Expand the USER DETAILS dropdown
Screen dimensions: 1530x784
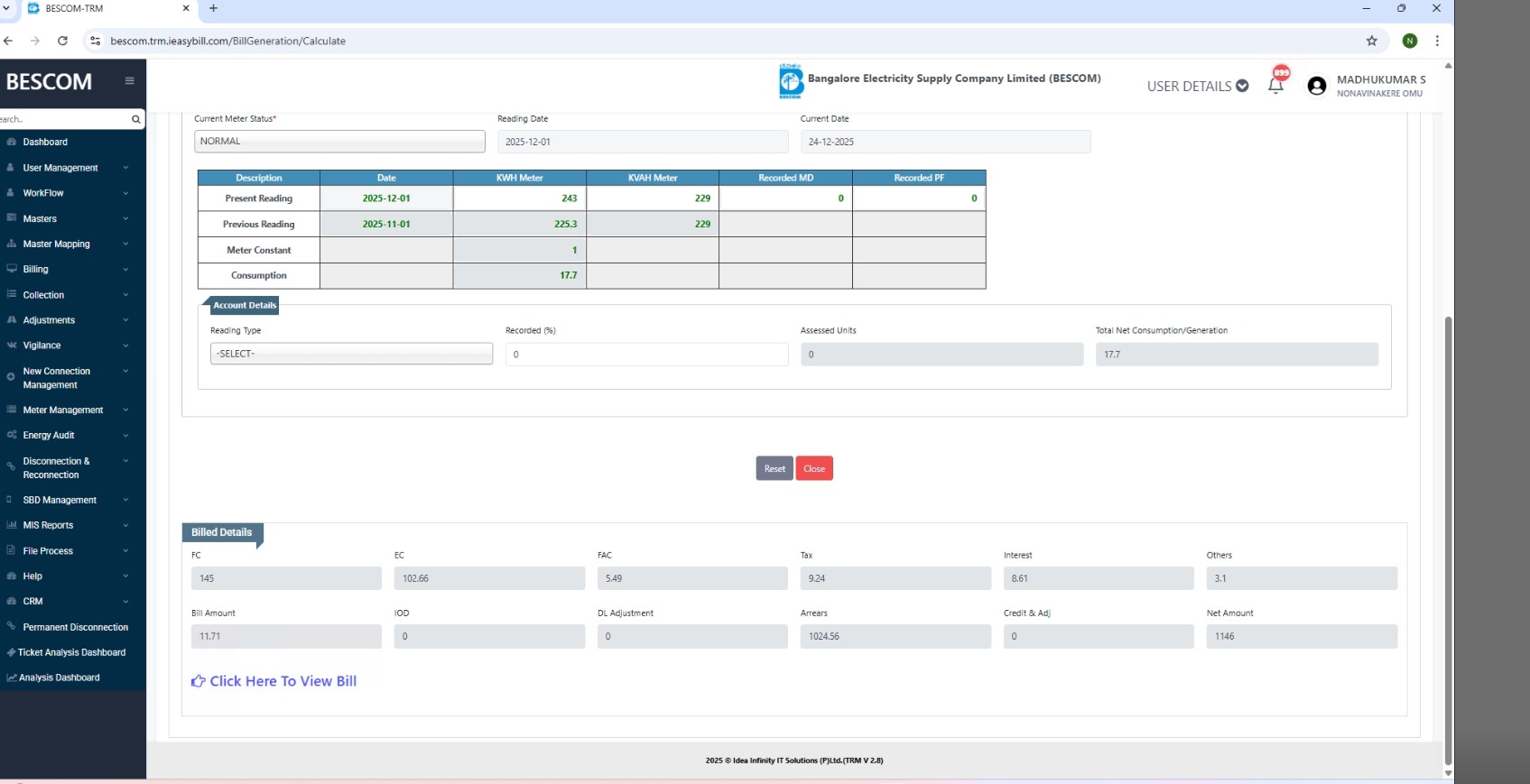[1197, 86]
